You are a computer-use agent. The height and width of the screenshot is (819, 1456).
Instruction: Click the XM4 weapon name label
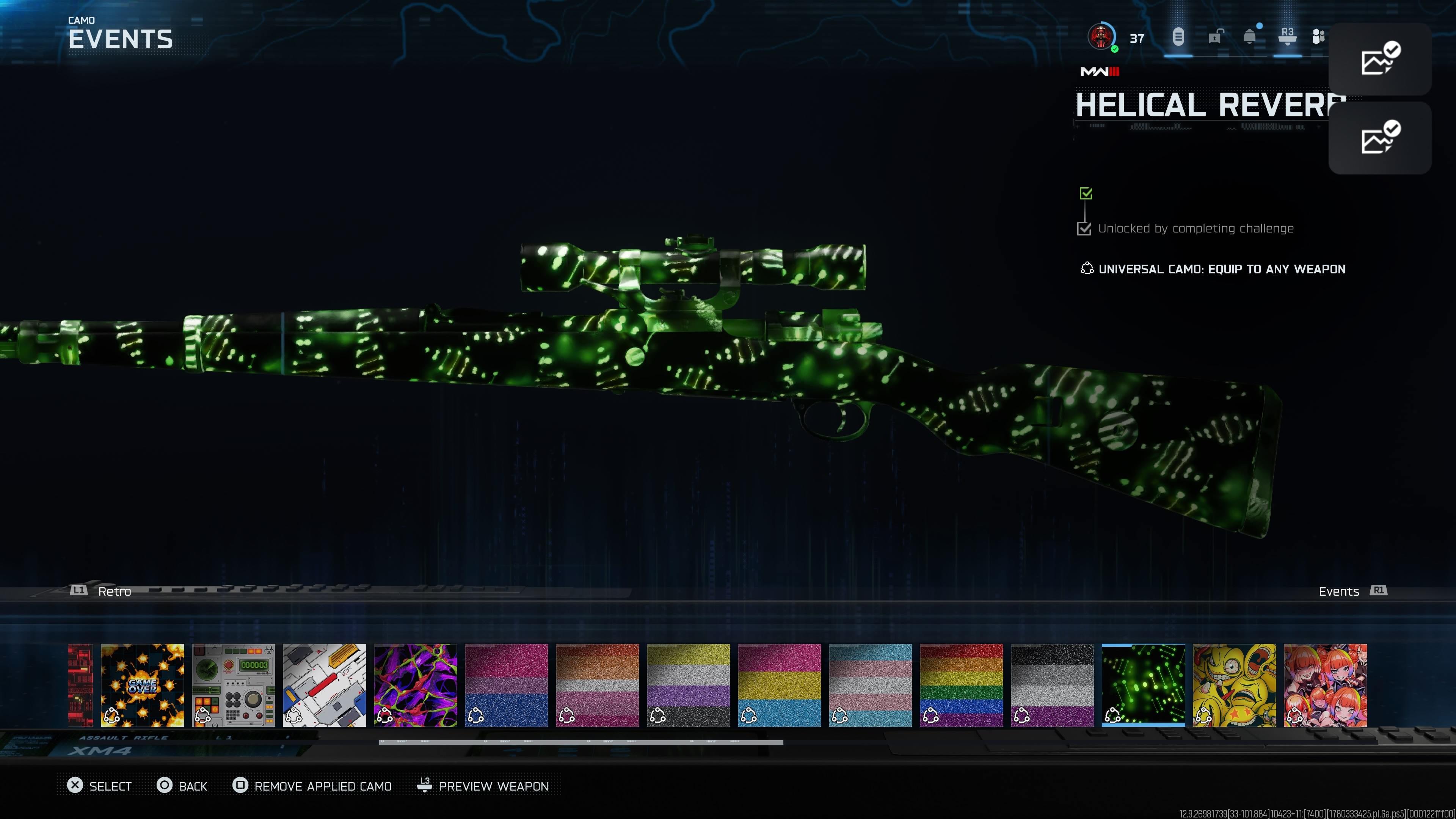[x=99, y=751]
